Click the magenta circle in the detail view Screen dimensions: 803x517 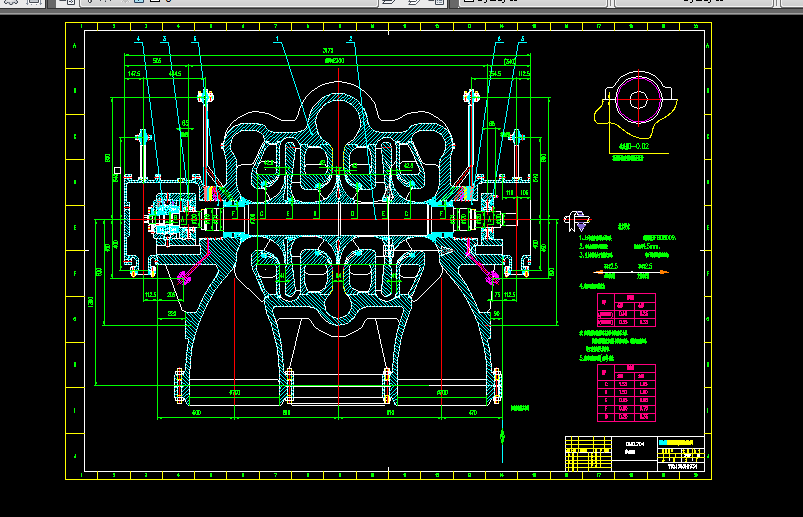pyautogui.click(x=637, y=99)
